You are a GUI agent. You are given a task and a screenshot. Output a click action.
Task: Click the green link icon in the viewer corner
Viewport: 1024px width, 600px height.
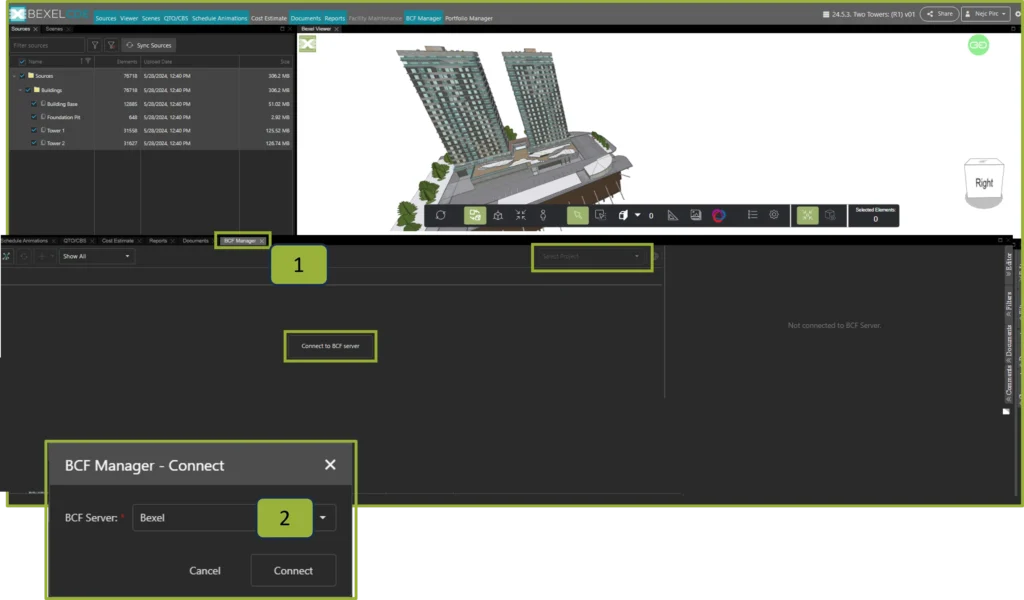[x=978, y=45]
